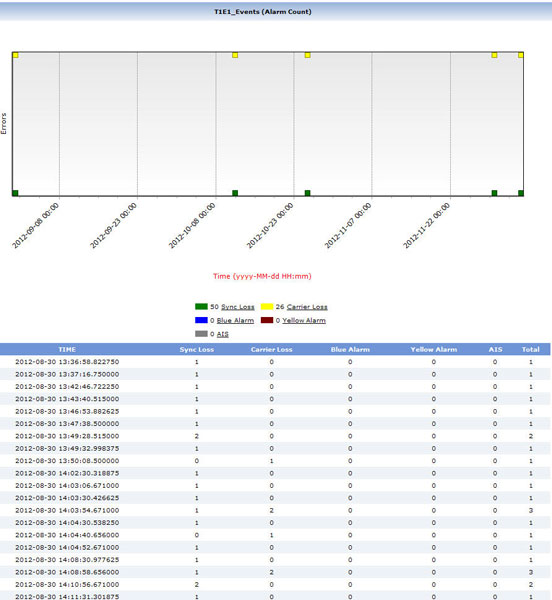
Task: Select yellow Carrier Loss marker just after 2012-10-23
Action: click(x=307, y=55)
